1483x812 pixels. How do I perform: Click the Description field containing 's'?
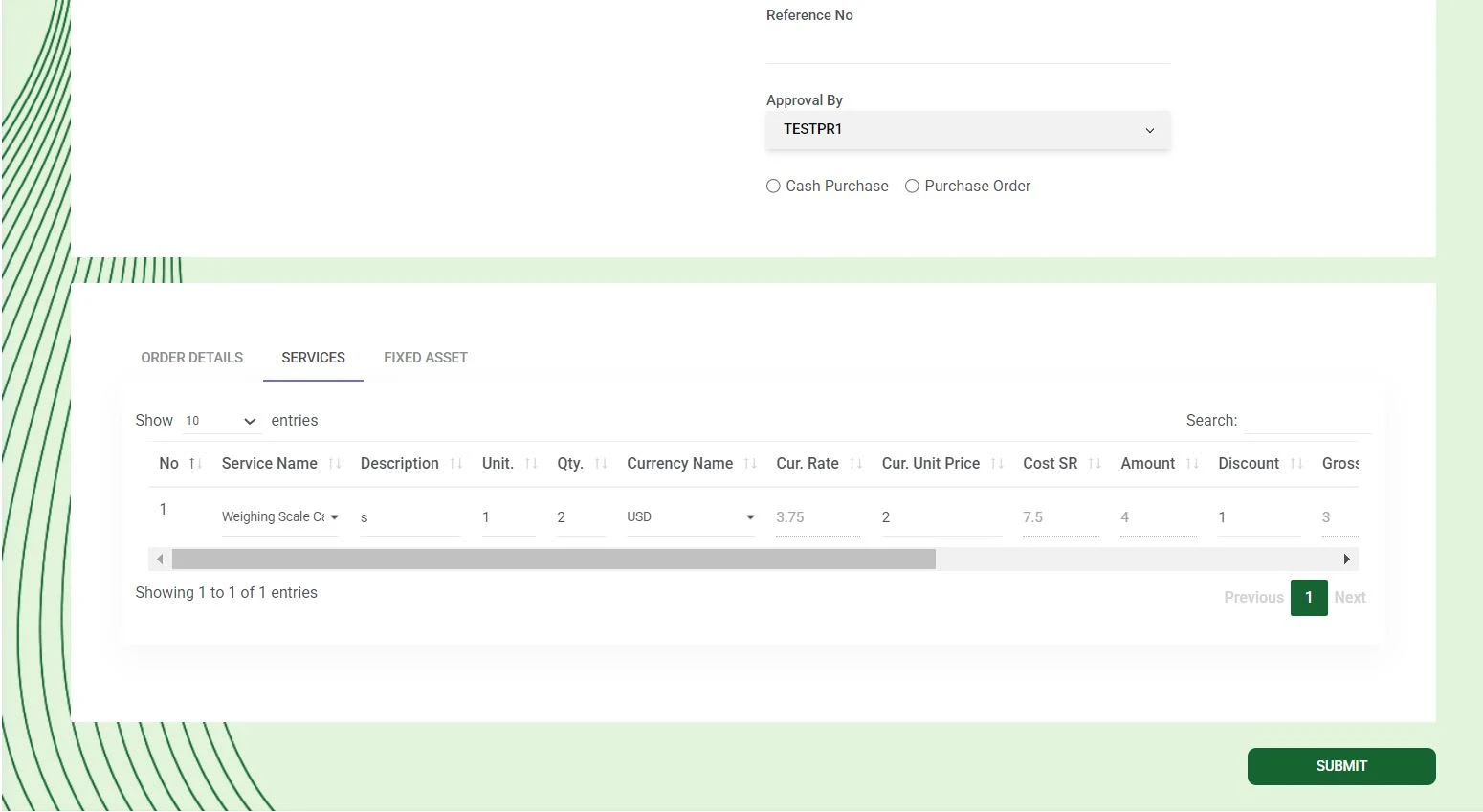tap(410, 517)
